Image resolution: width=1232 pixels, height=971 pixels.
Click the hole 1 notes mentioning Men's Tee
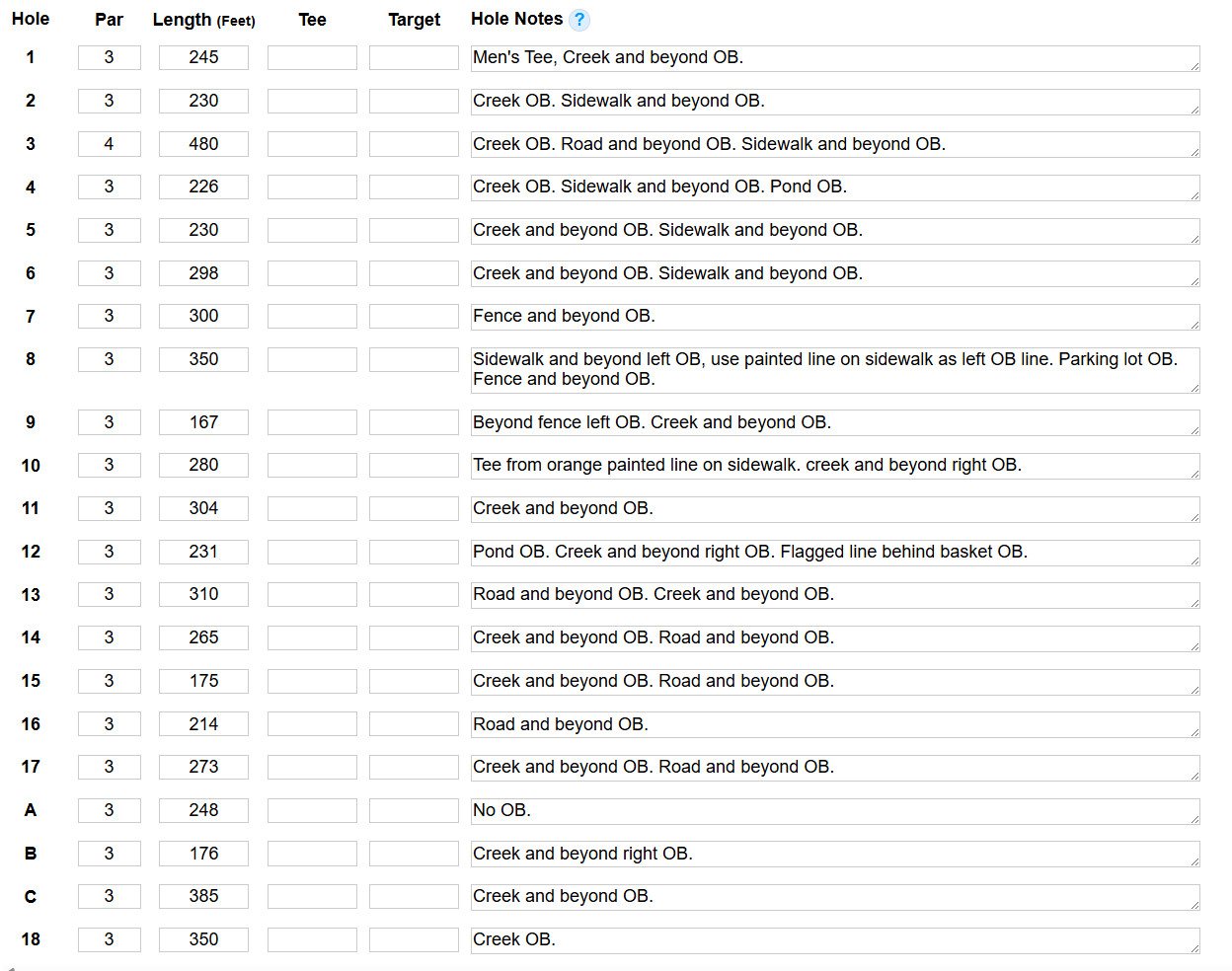(x=834, y=58)
